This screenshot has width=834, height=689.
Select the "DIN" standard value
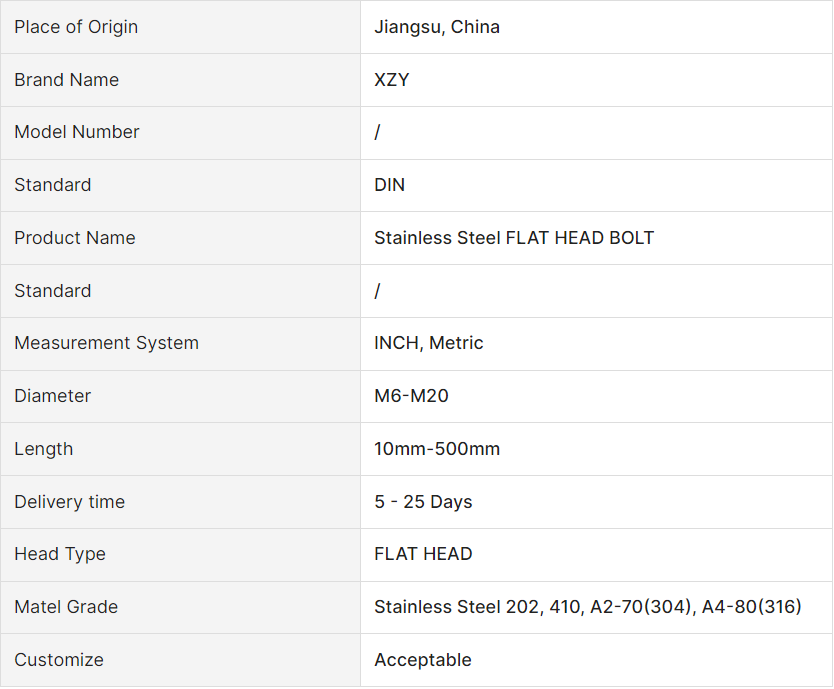pyautogui.click(x=389, y=185)
